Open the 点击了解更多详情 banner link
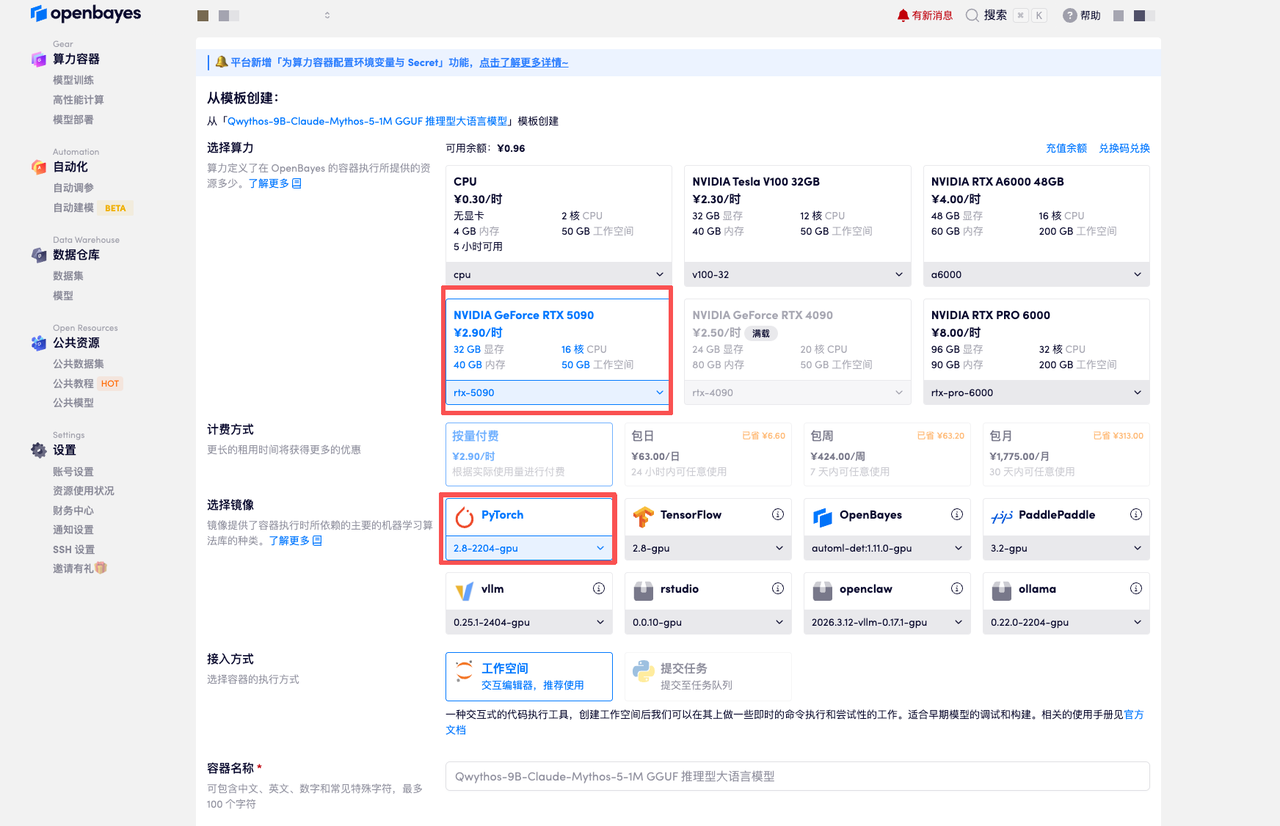This screenshot has height=826, width=1280. pos(523,62)
